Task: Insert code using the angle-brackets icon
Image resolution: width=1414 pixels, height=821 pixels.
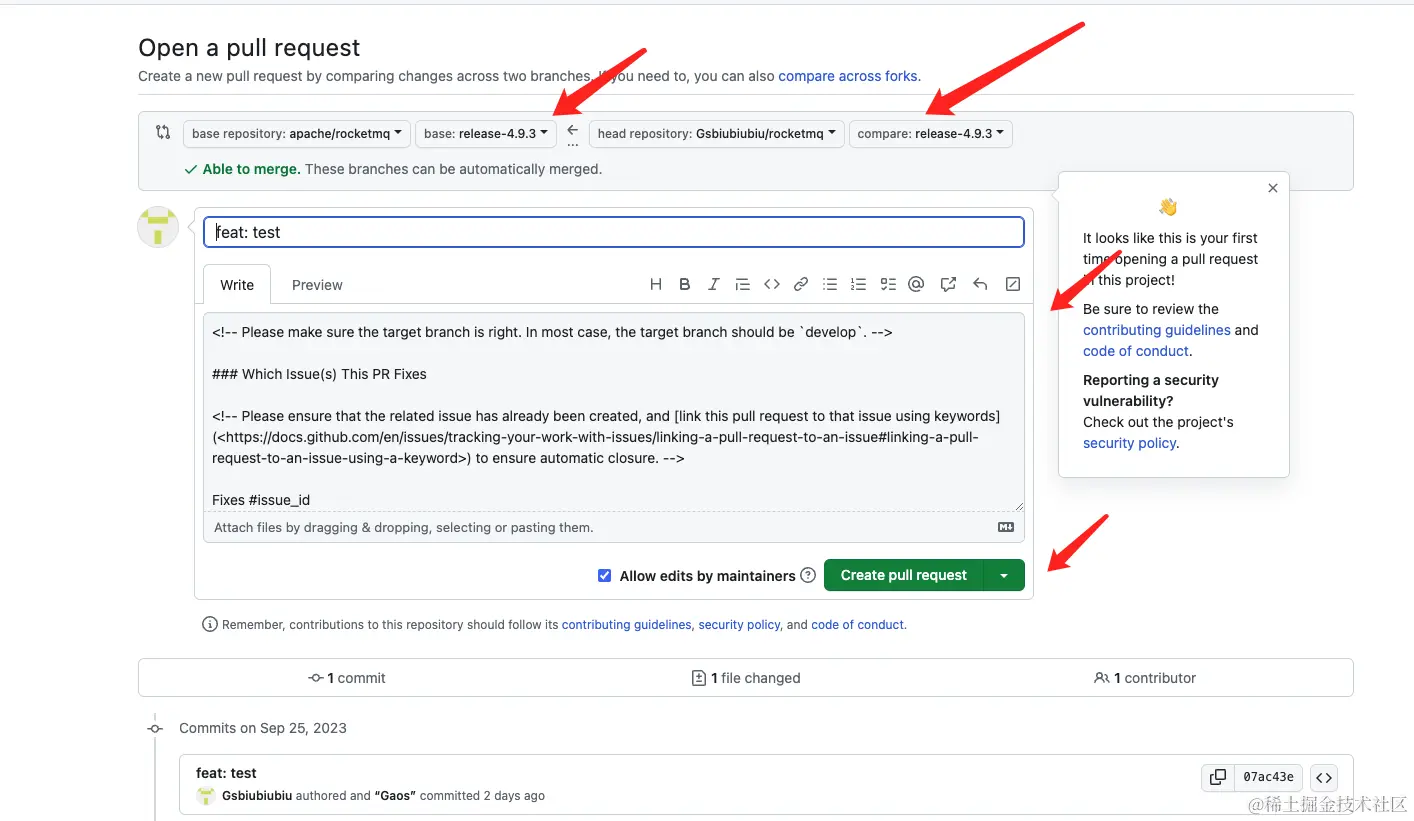Action: tap(772, 285)
